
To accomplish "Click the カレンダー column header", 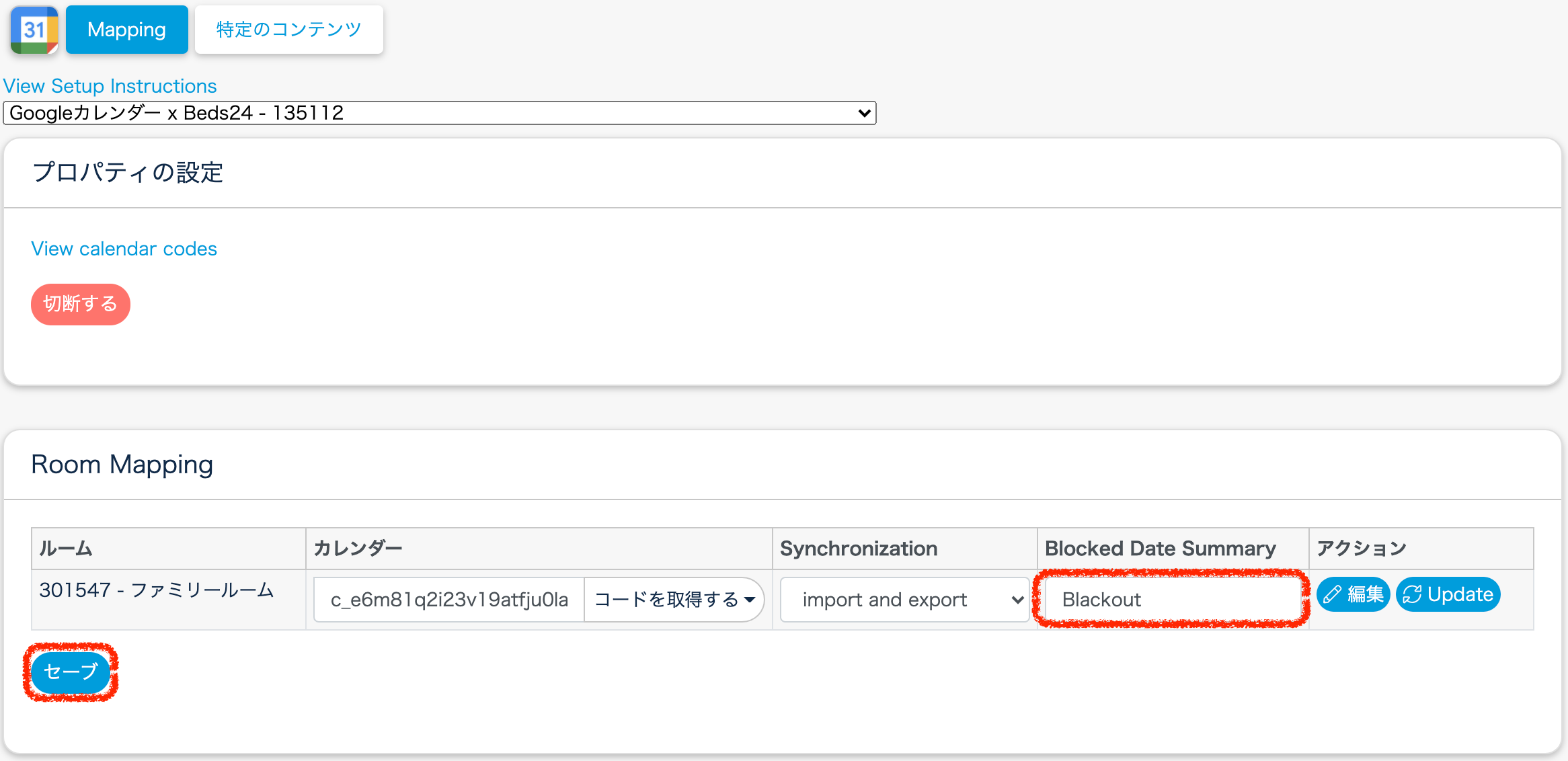I will point(358,549).
